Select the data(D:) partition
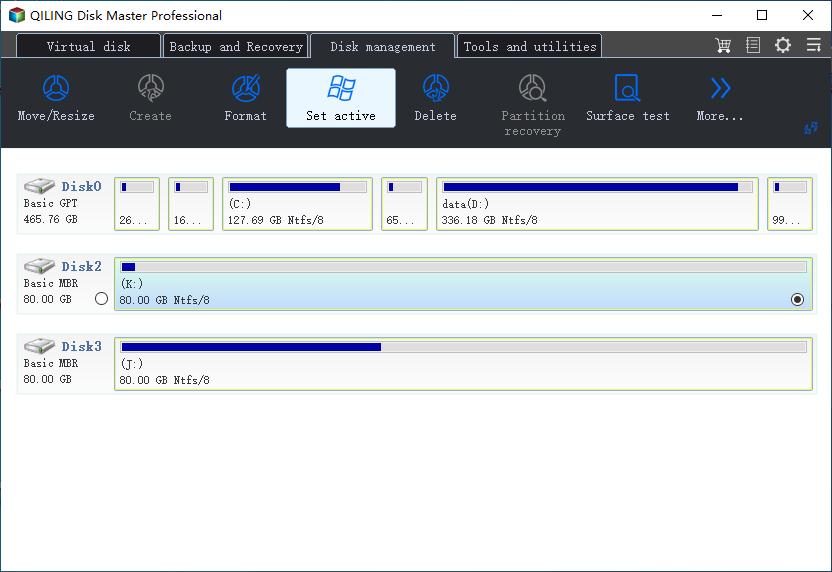This screenshot has height=572, width=832. tap(597, 204)
